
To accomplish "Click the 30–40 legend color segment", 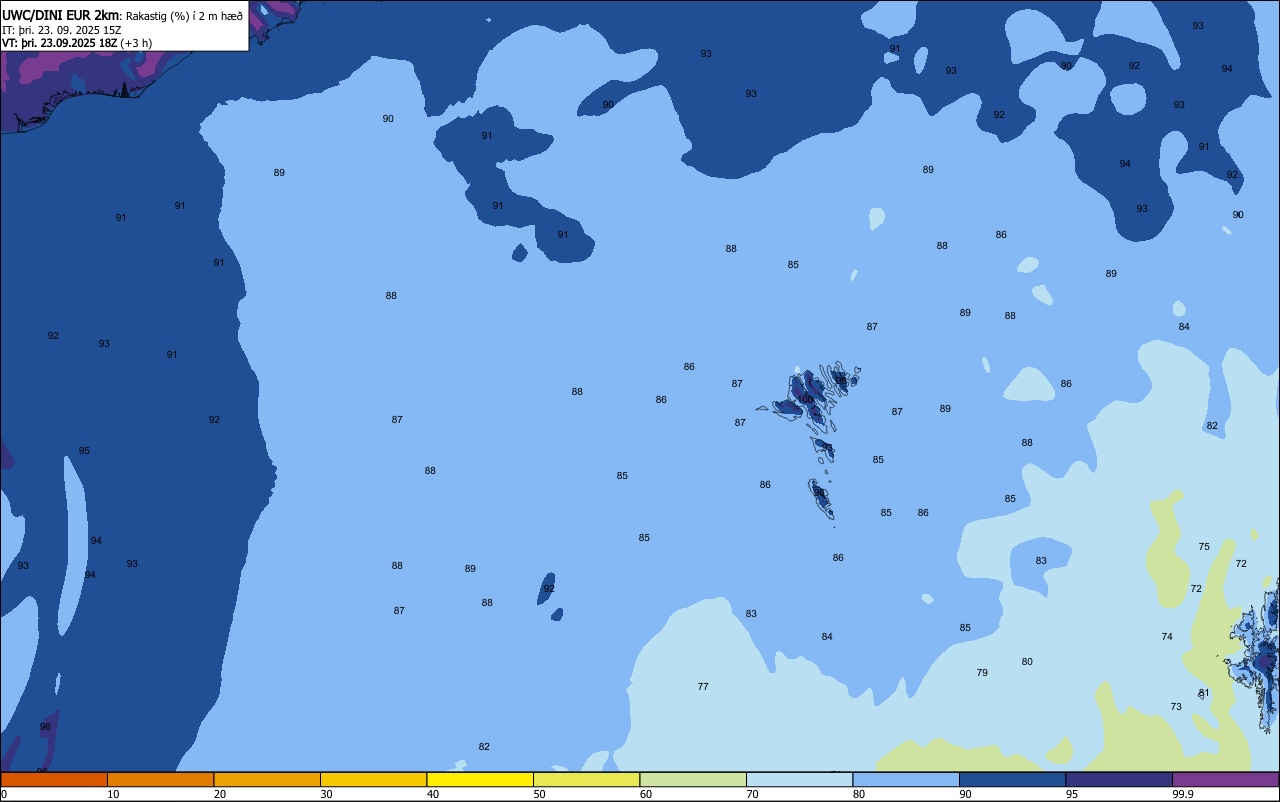I will click(373, 779).
